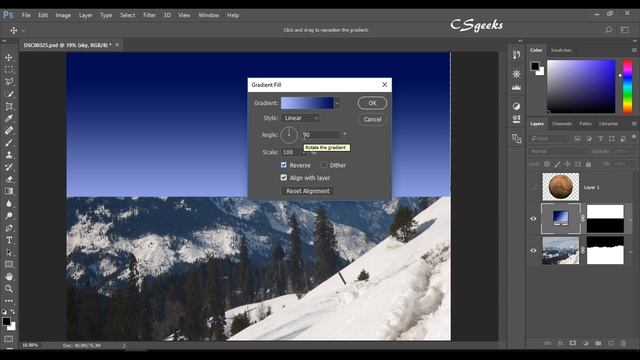Image resolution: width=640 pixels, height=360 pixels.
Task: Confirm Gradient Fill with OK
Action: click(372, 103)
